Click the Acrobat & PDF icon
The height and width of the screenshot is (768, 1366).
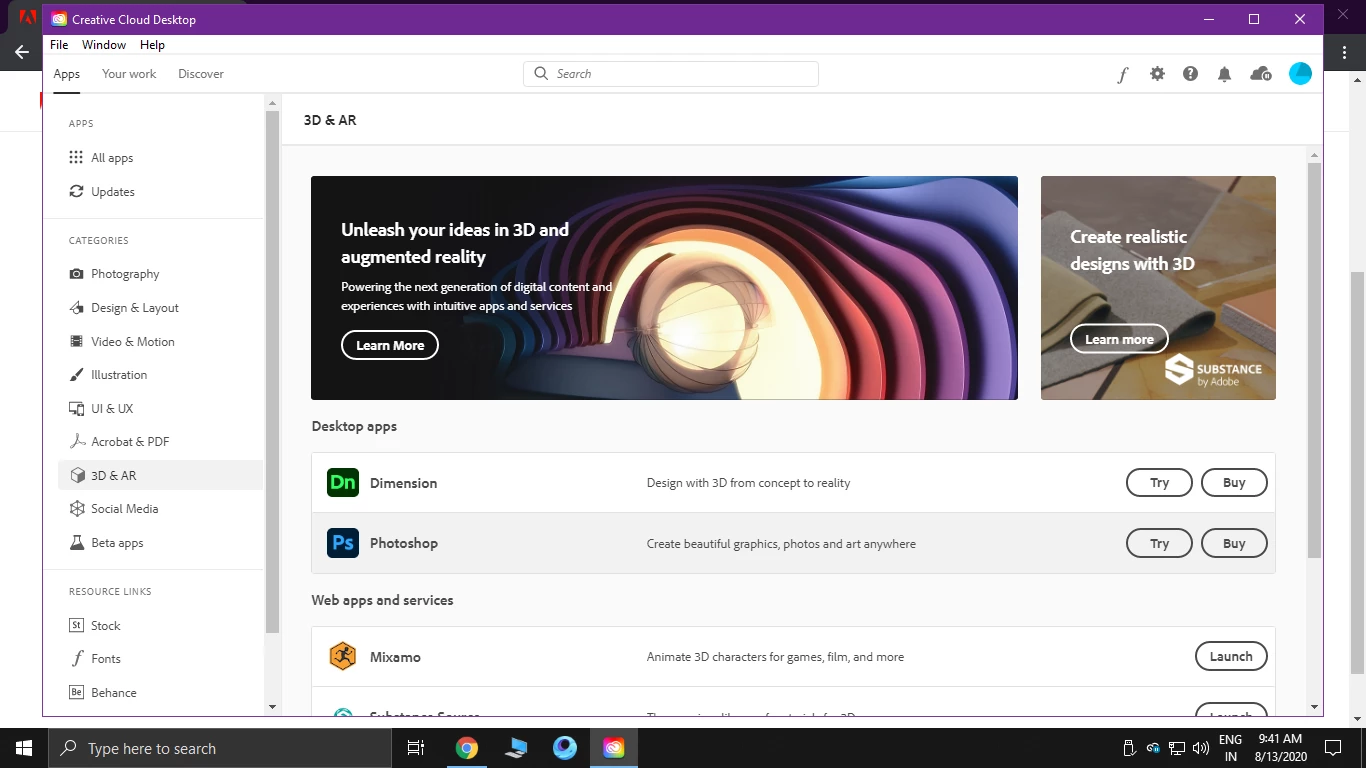click(x=76, y=441)
